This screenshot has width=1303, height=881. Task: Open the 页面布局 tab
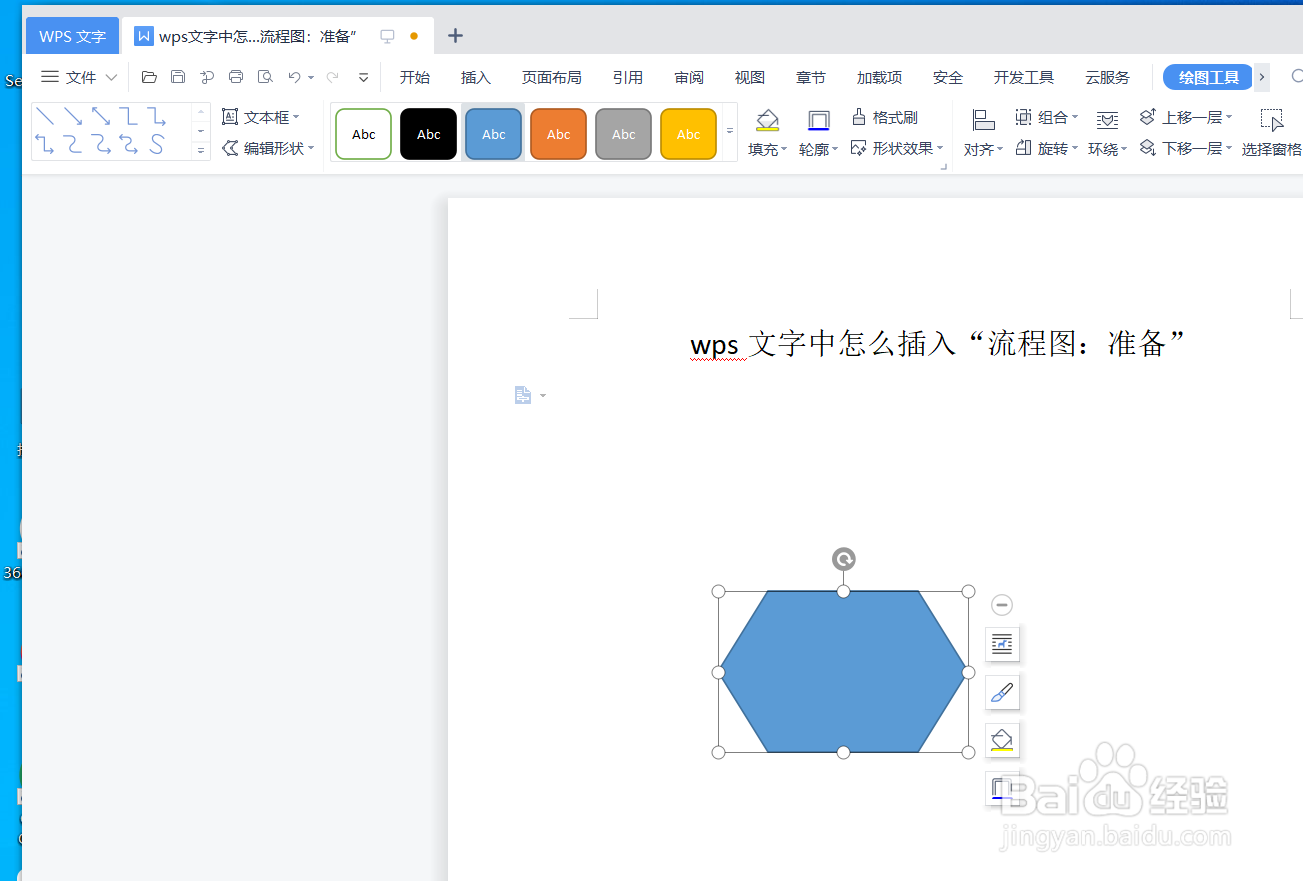point(551,77)
